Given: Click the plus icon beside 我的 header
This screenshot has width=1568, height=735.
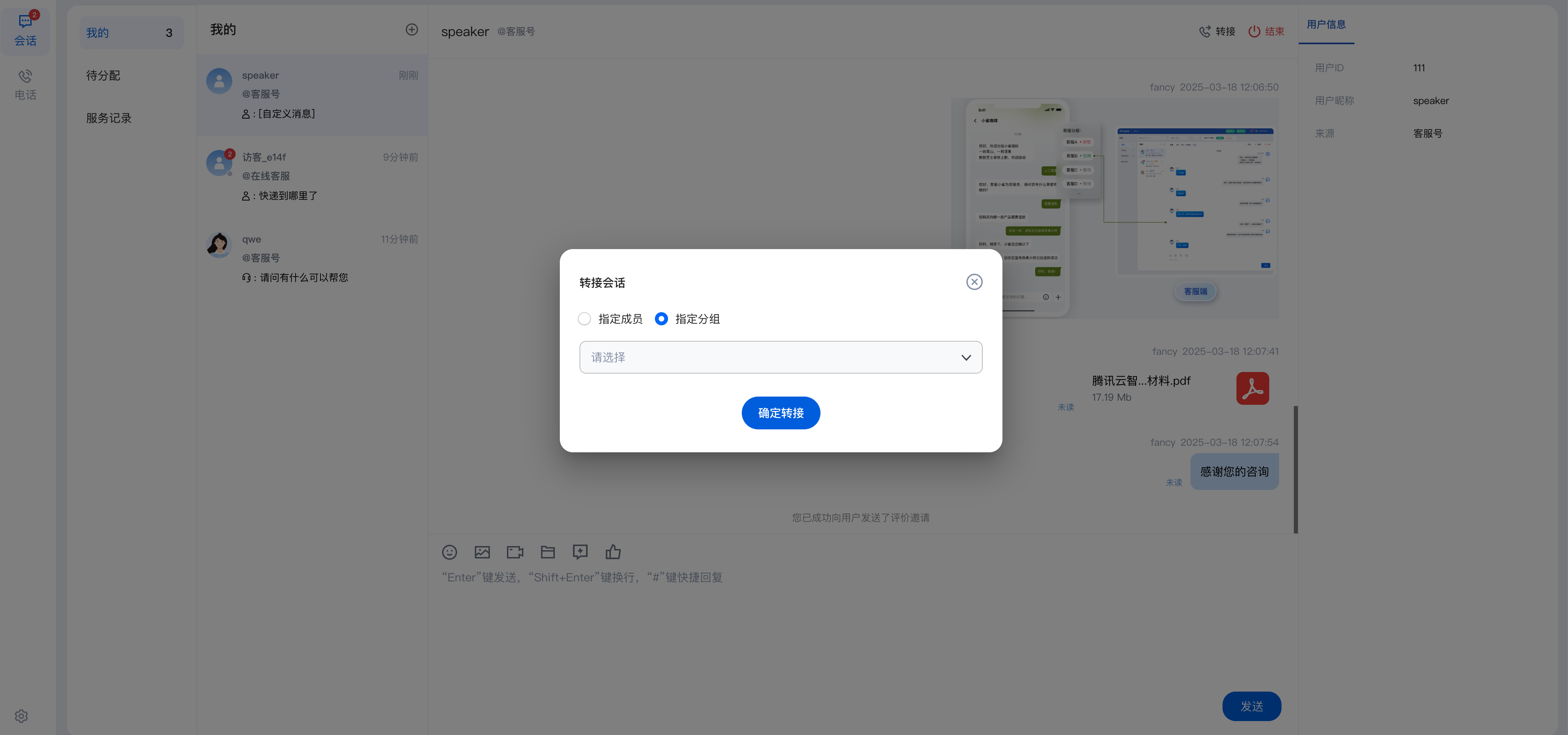Looking at the screenshot, I should [x=412, y=30].
